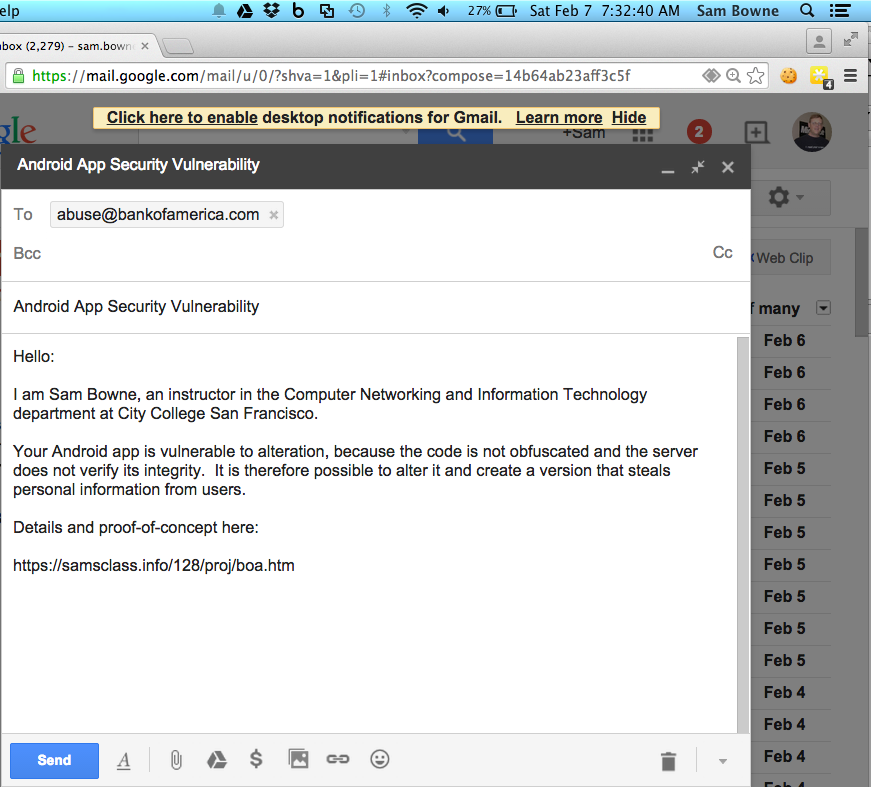Discard draft with the trash icon
Image resolution: width=871 pixels, height=787 pixels.
coord(668,761)
